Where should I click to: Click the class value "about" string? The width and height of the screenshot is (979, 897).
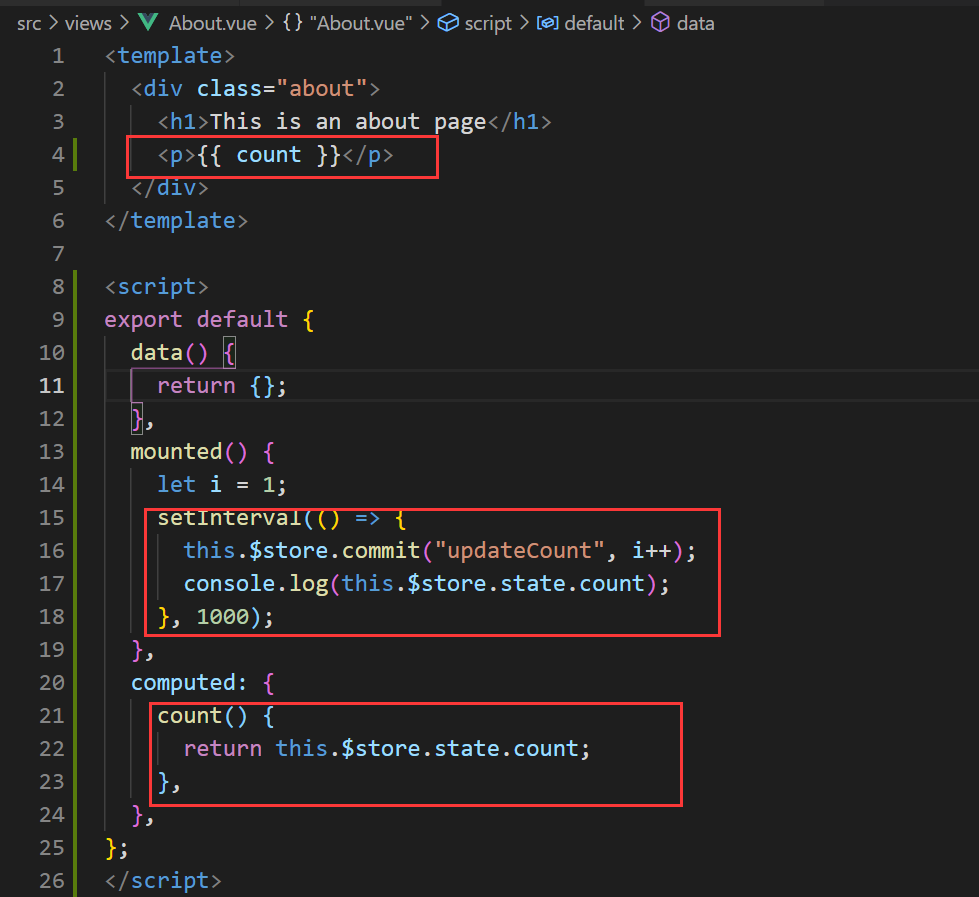[321, 89]
